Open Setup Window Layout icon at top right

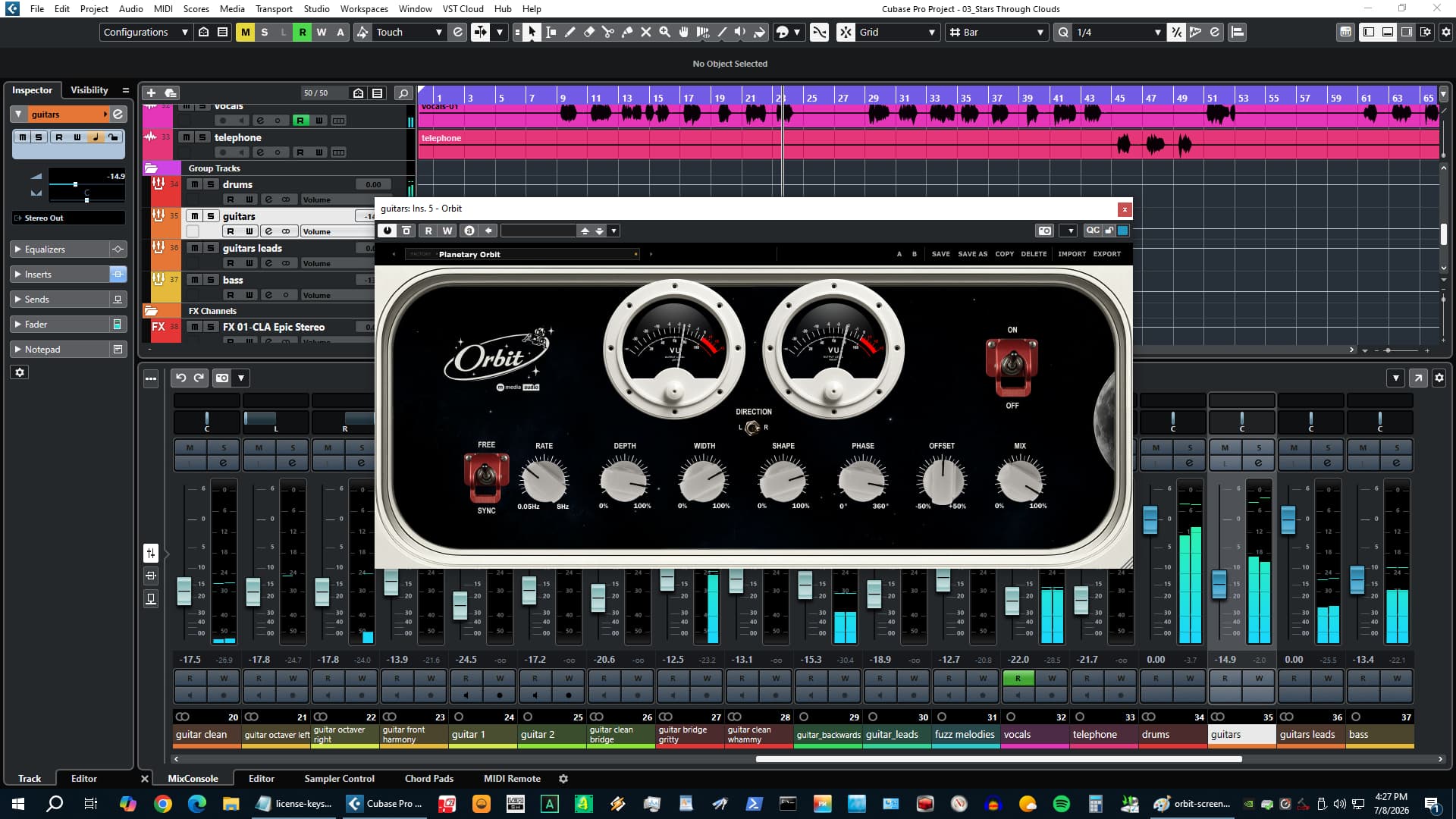[1426, 32]
